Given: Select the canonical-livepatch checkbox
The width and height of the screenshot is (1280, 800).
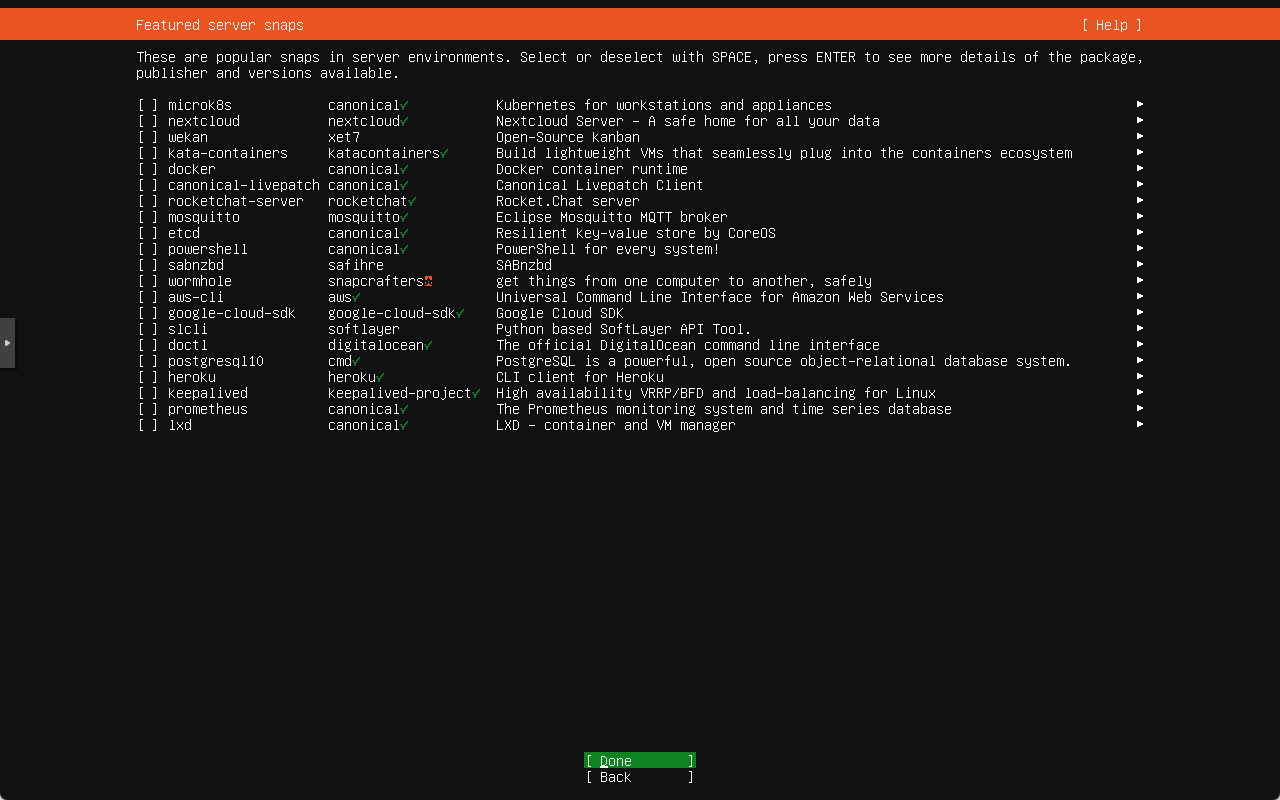Looking at the screenshot, I should (148, 185).
